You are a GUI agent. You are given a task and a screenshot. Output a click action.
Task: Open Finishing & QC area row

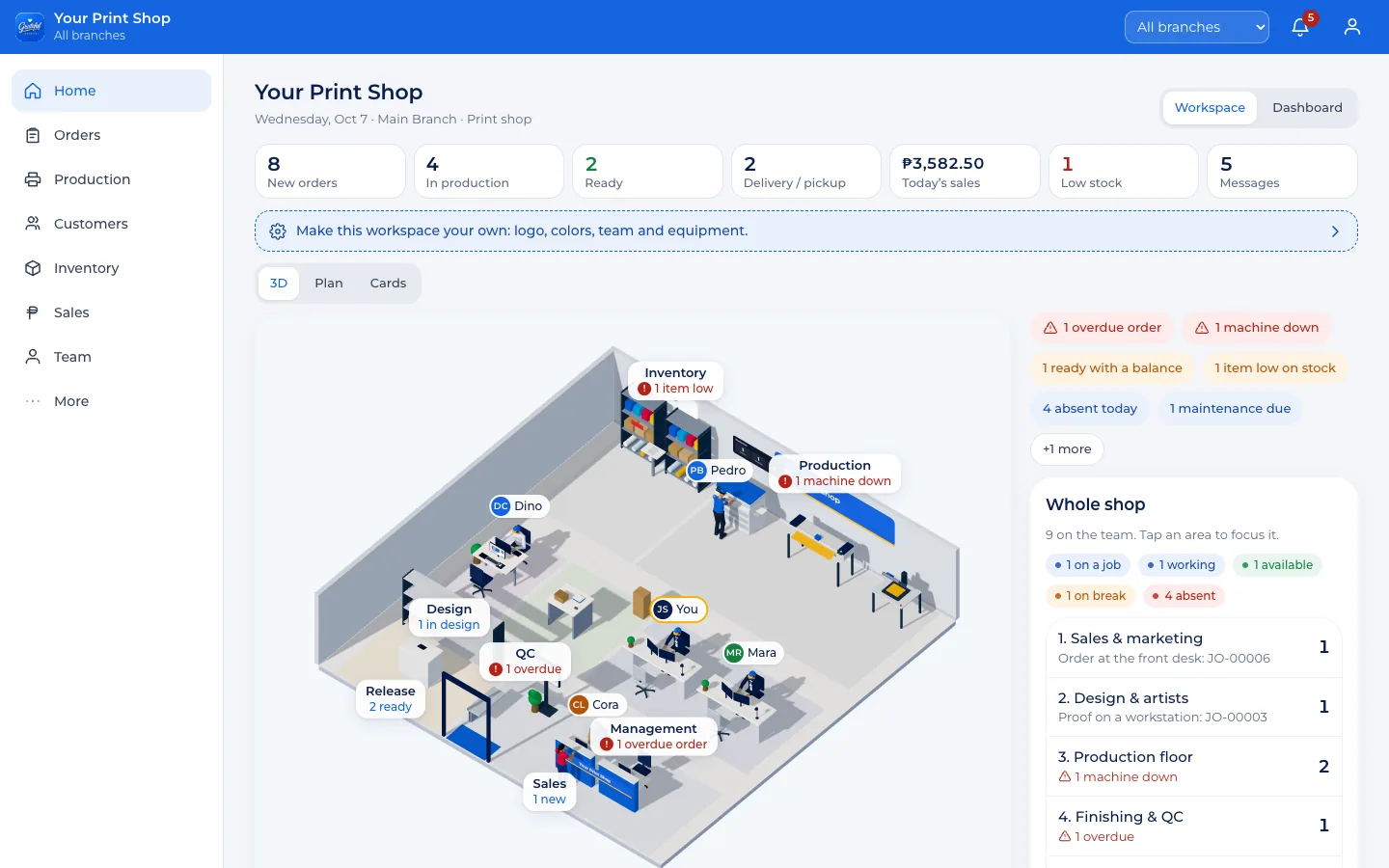[1194, 827]
